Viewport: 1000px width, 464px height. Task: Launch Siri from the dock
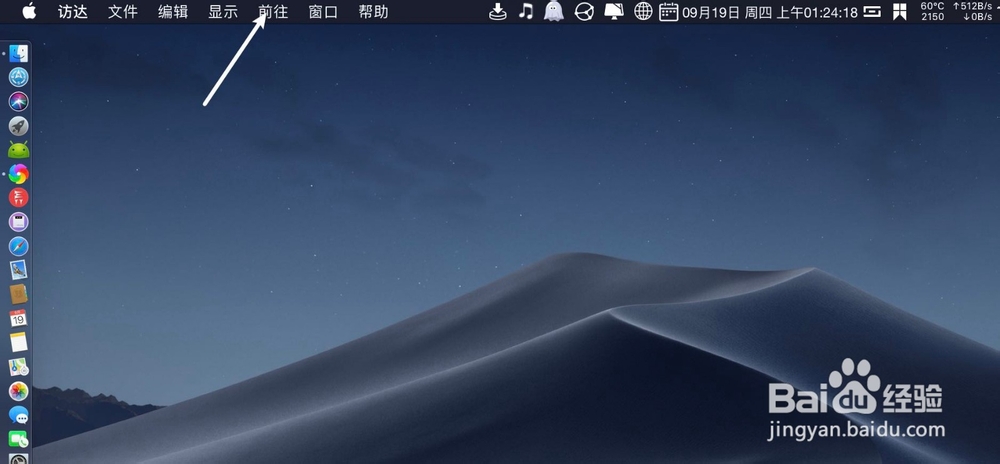[18, 101]
